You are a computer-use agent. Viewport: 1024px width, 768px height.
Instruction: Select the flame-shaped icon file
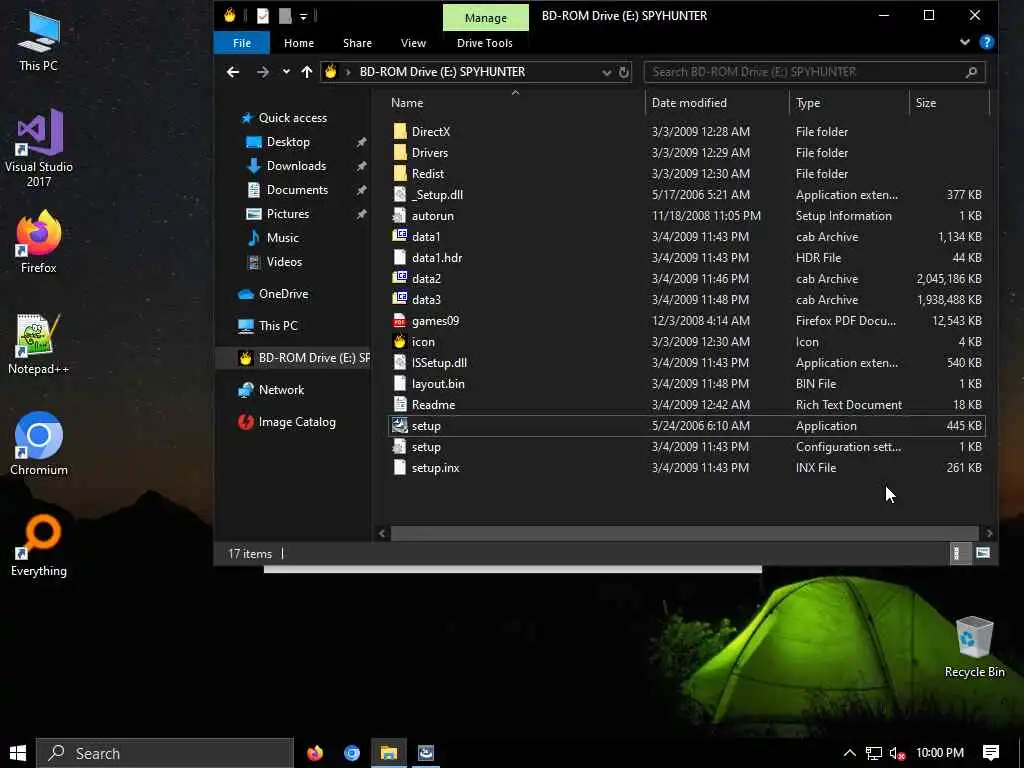coord(400,342)
